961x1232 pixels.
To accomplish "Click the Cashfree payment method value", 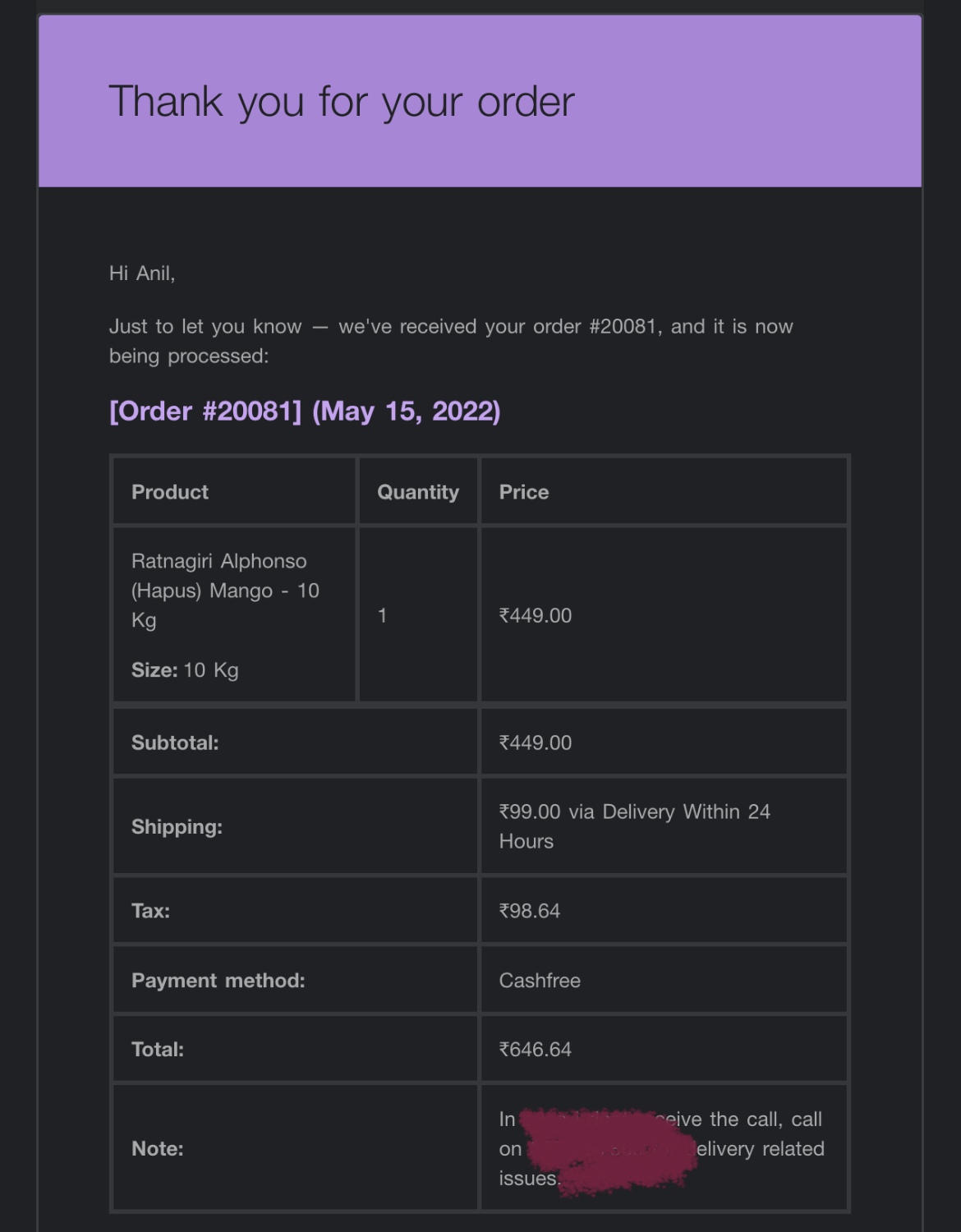I will (x=540, y=981).
